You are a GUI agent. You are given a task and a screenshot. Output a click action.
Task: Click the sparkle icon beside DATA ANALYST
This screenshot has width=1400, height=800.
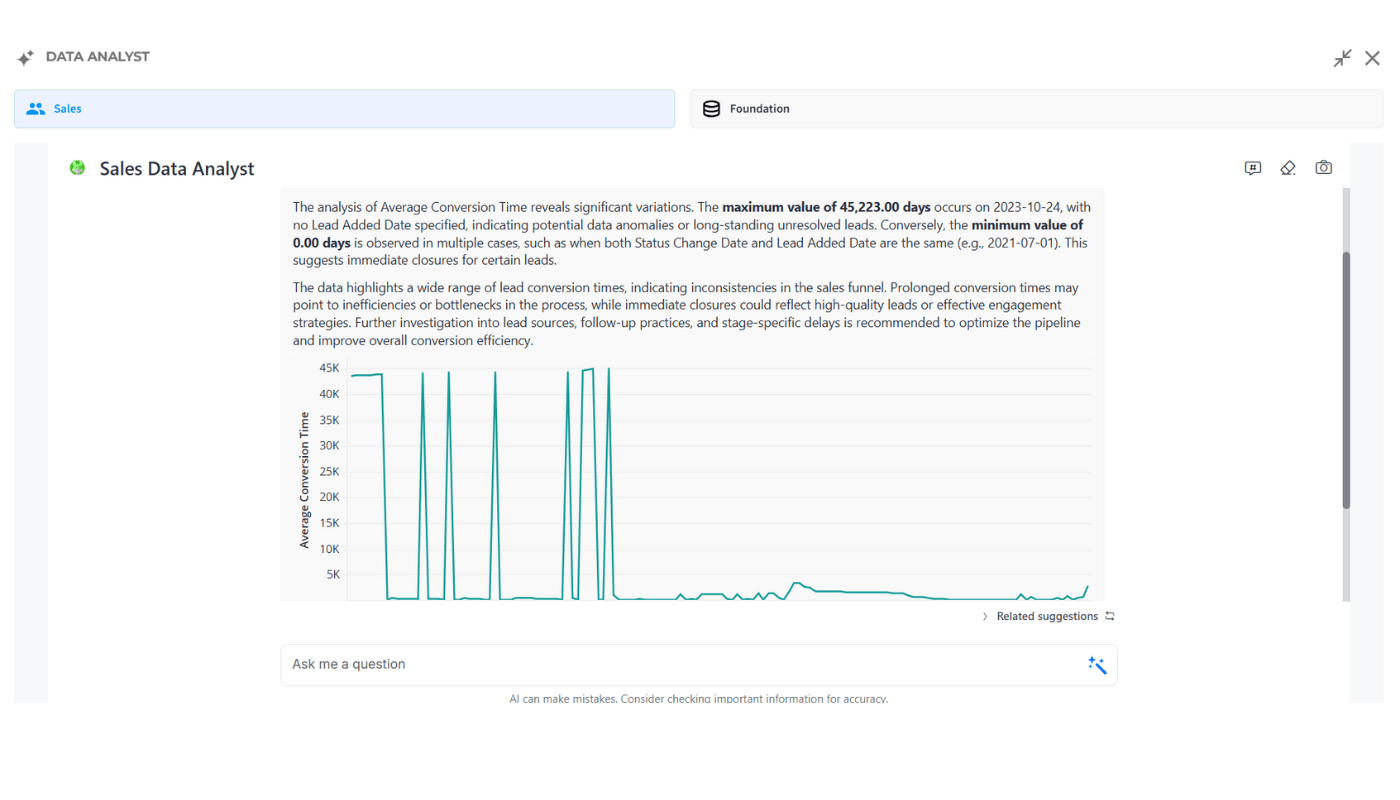click(25, 58)
